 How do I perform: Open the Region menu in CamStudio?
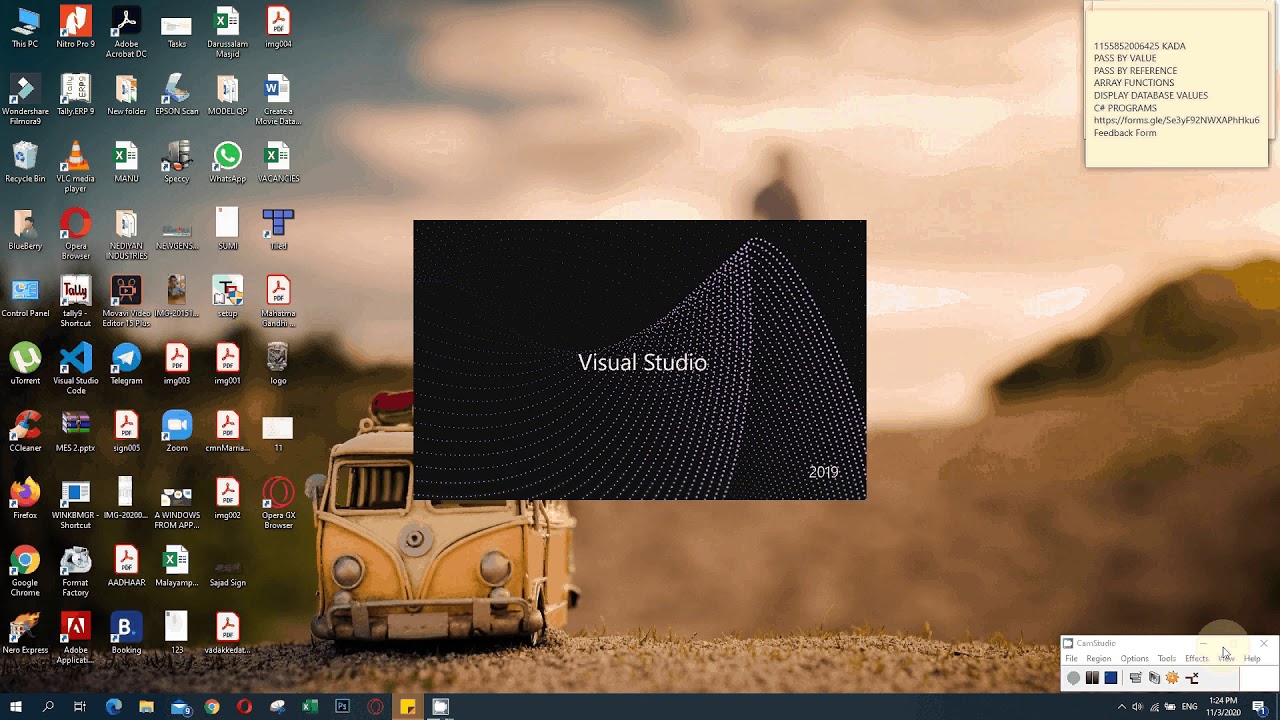click(1099, 659)
